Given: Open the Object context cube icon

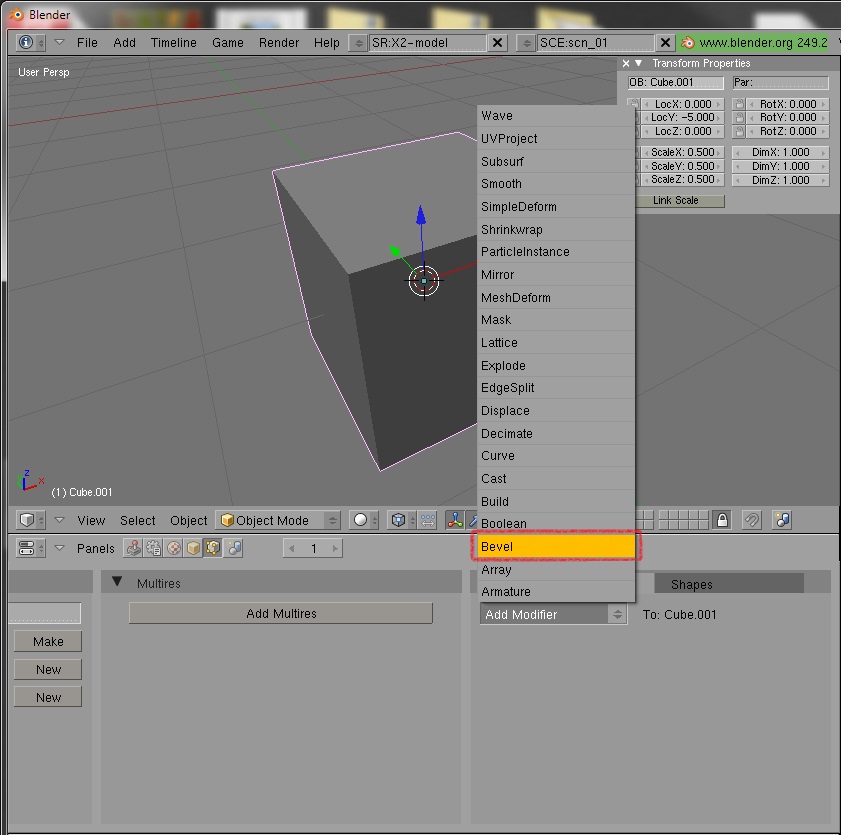Looking at the screenshot, I should coord(193,548).
